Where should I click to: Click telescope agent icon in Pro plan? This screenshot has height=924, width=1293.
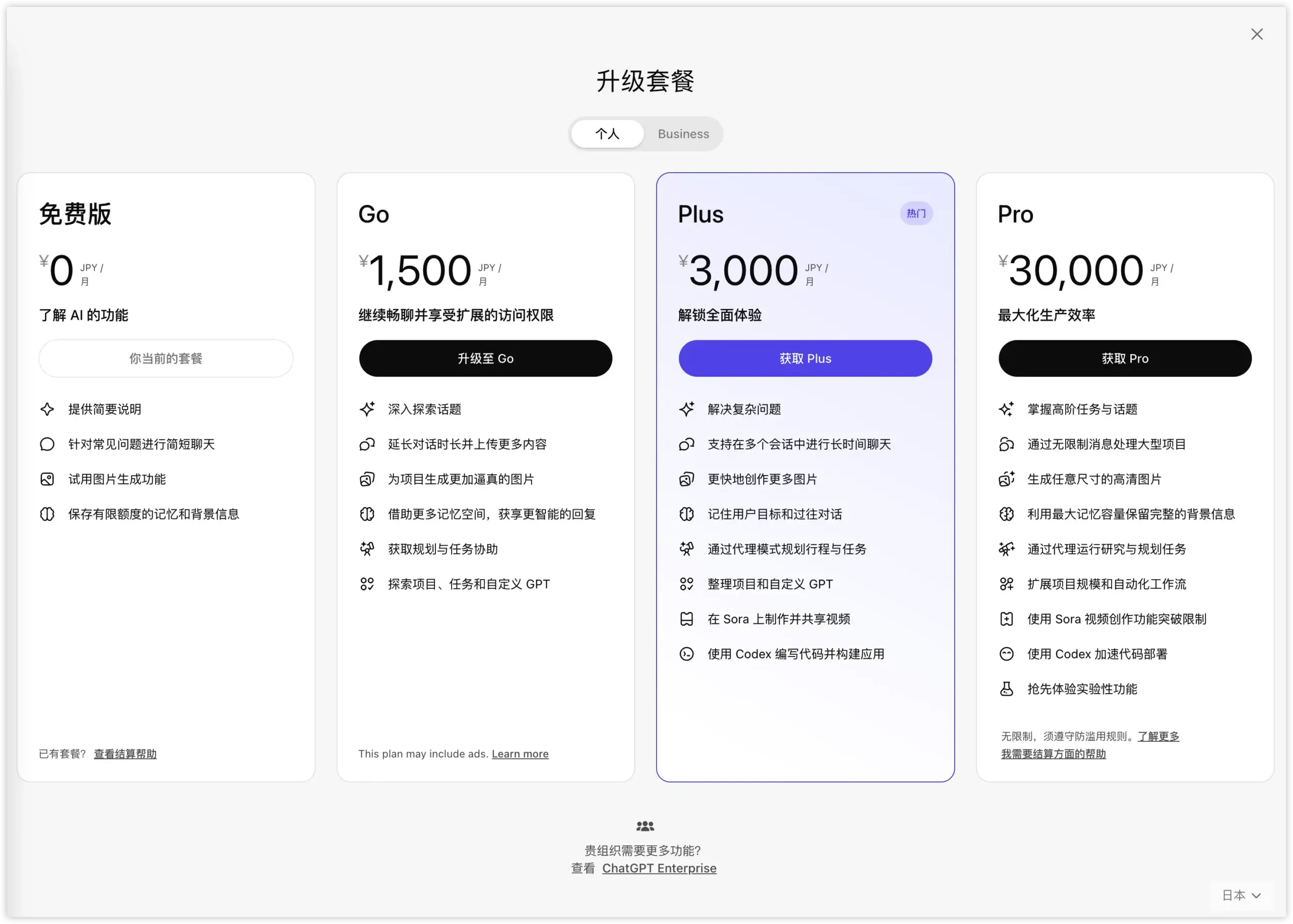click(1006, 549)
